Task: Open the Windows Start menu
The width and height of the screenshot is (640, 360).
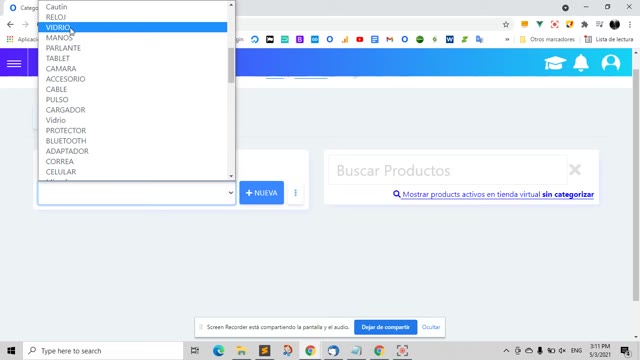Action: [11, 351]
